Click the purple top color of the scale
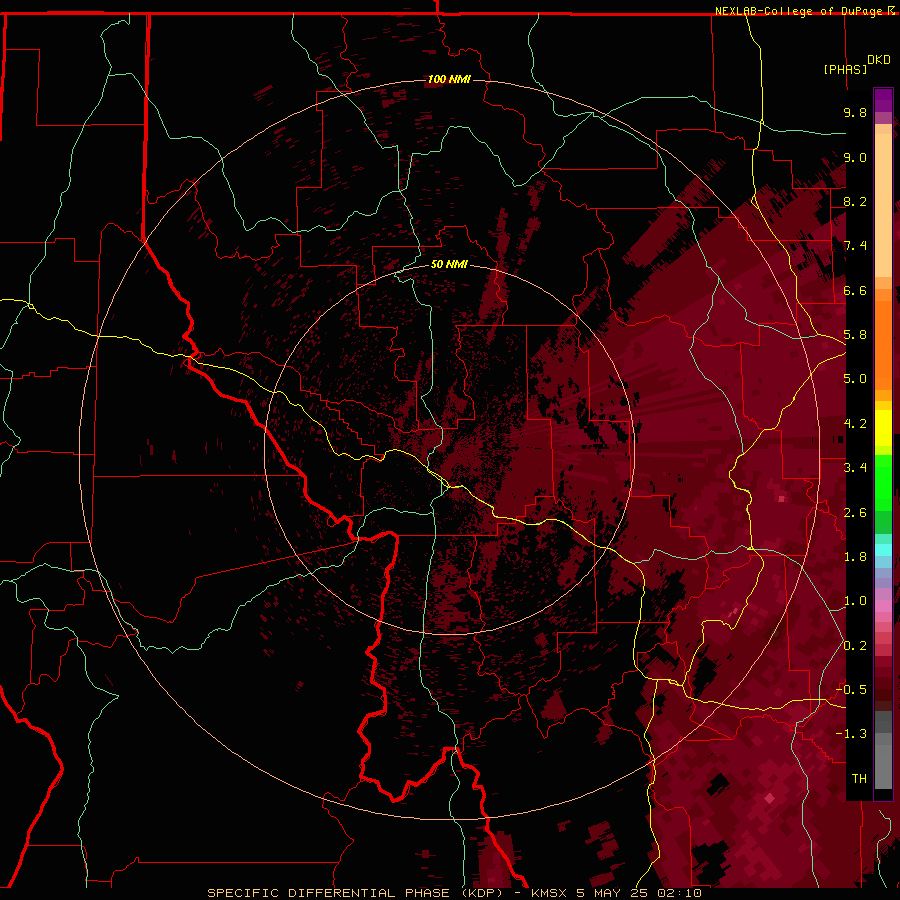The height and width of the screenshot is (900, 900). pyautogui.click(x=883, y=100)
